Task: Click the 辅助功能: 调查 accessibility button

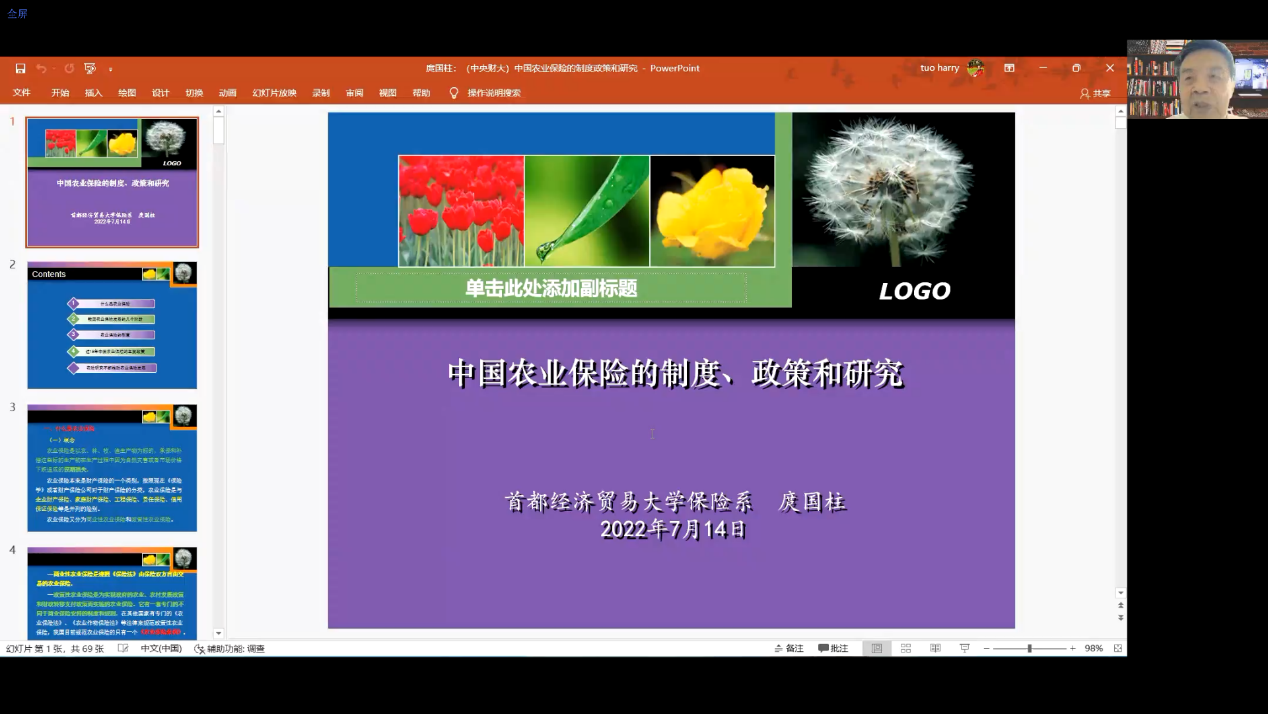Action: coord(229,648)
